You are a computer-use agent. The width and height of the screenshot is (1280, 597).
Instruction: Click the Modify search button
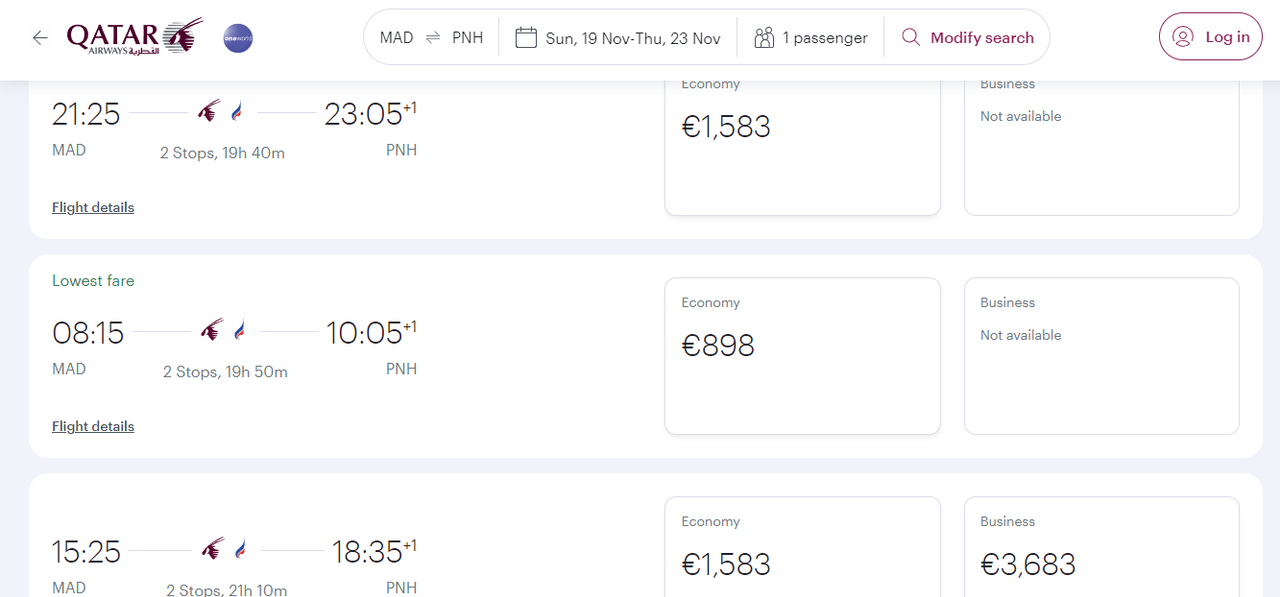click(967, 38)
